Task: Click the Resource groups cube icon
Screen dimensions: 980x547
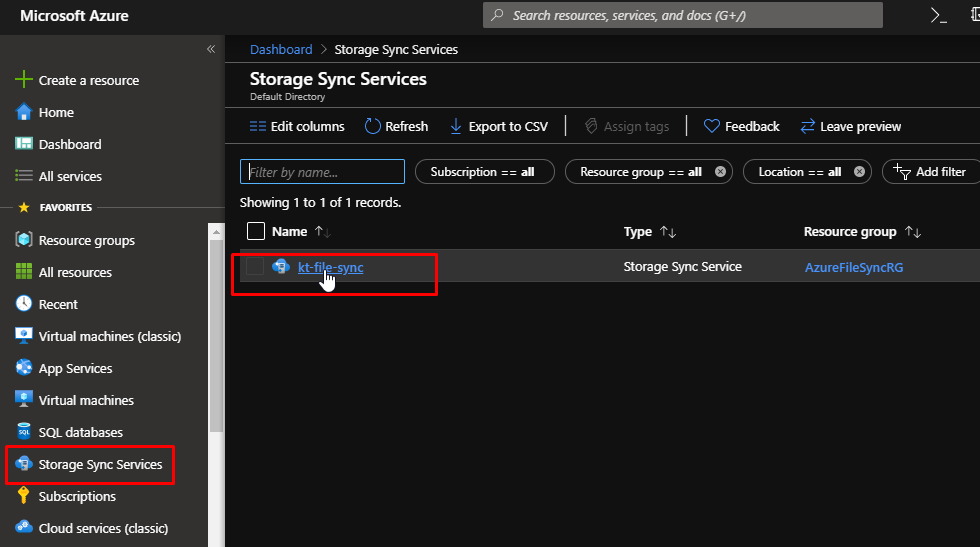Action: [24, 239]
